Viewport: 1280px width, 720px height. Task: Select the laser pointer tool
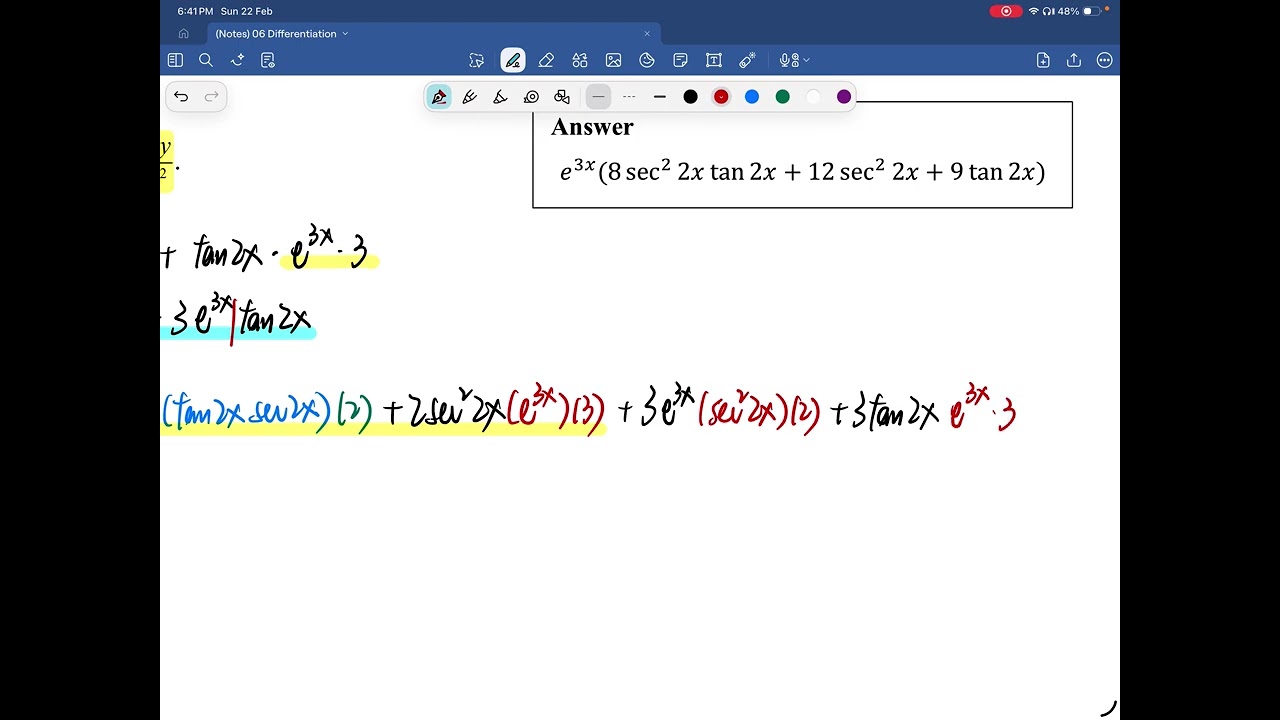[747, 60]
